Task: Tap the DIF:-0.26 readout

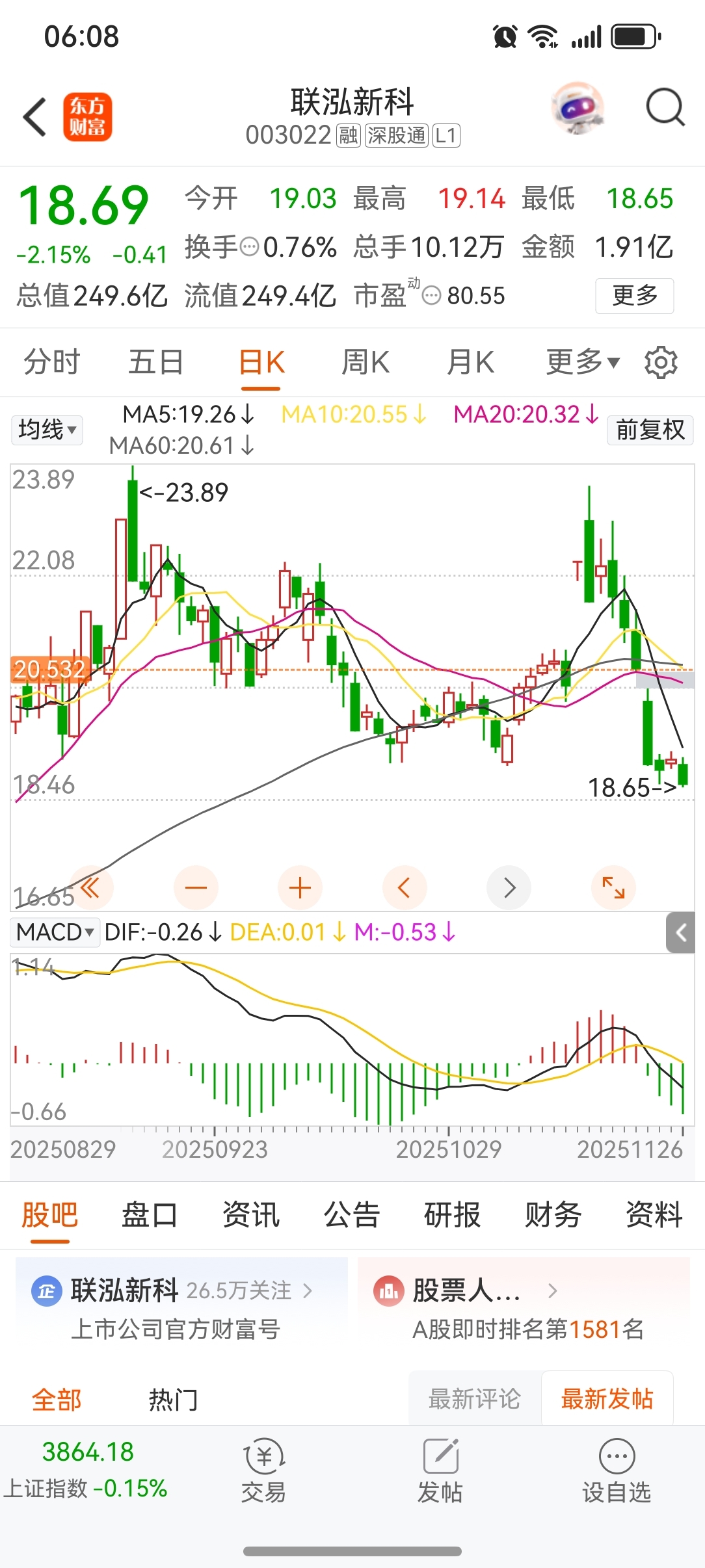Action: (163, 932)
